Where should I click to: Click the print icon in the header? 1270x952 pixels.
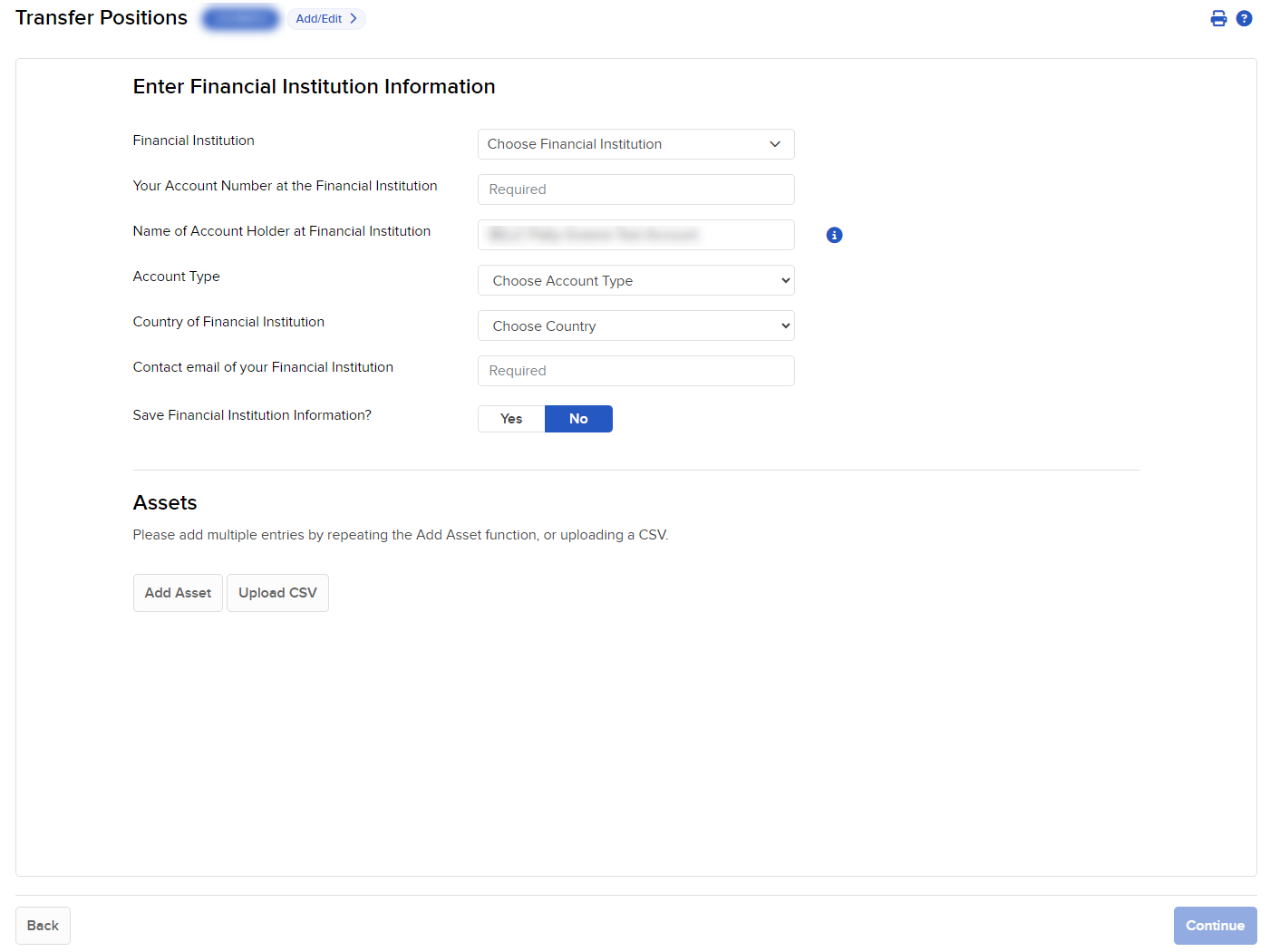pyautogui.click(x=1218, y=17)
